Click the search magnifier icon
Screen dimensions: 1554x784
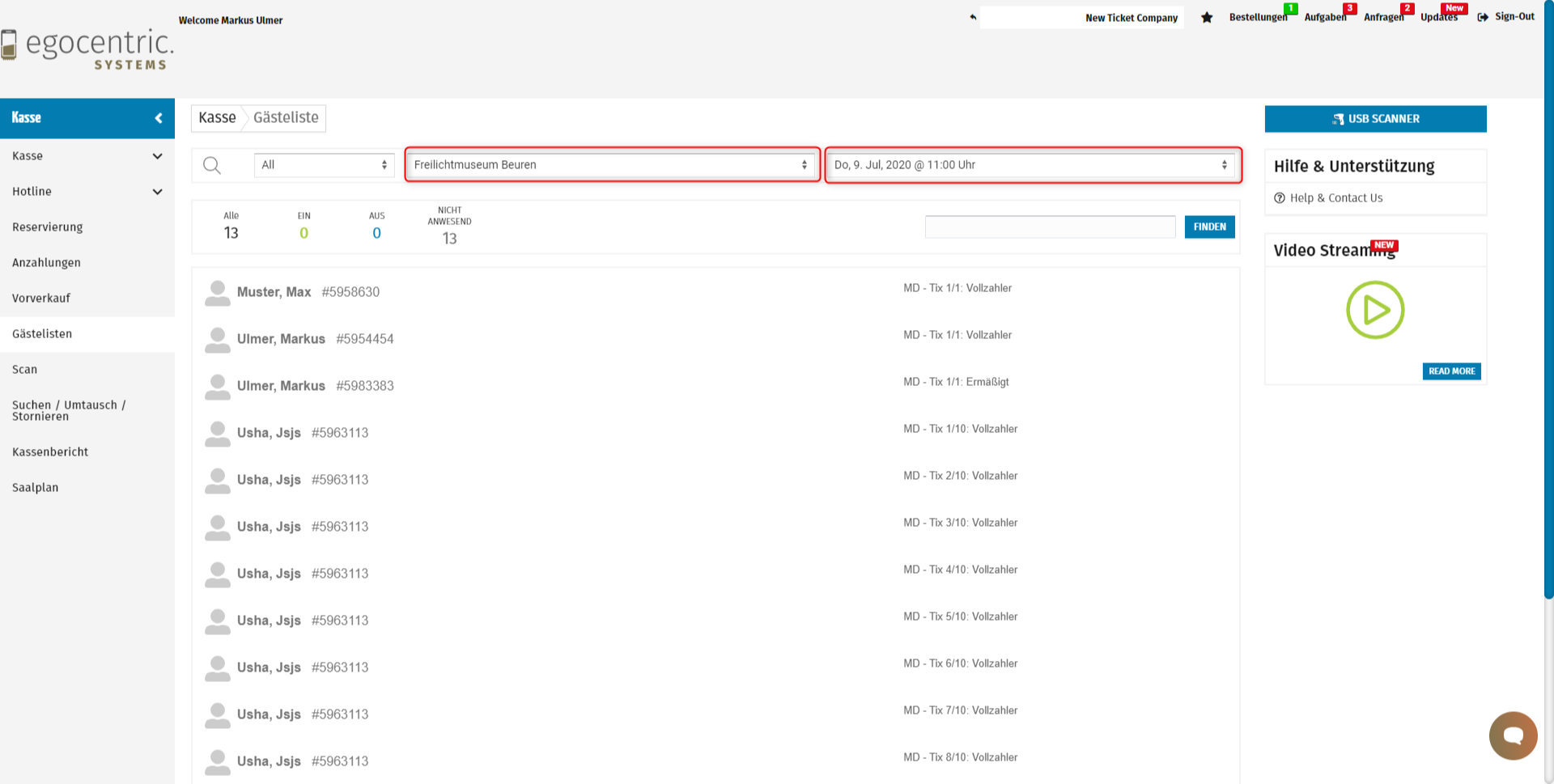click(212, 165)
